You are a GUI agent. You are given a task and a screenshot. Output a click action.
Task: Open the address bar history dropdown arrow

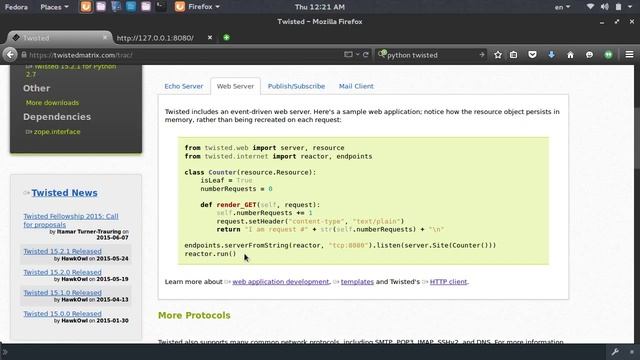point(358,54)
